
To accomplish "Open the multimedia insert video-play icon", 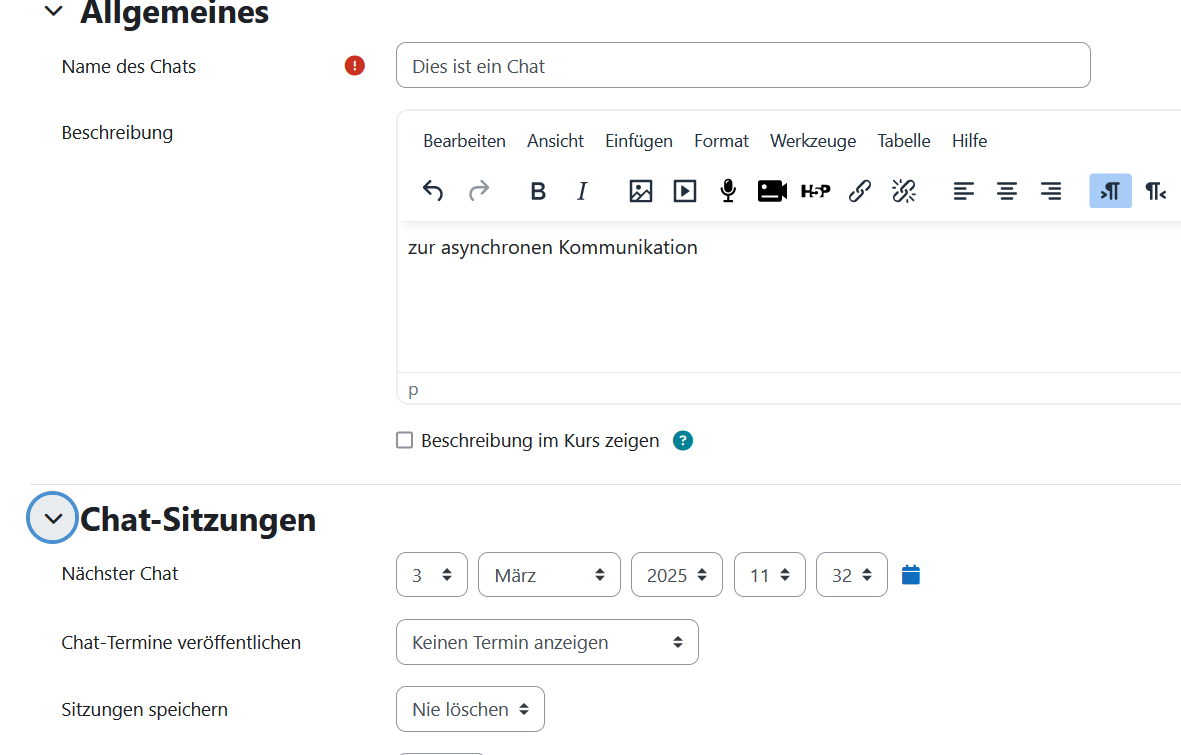I will coord(684,191).
